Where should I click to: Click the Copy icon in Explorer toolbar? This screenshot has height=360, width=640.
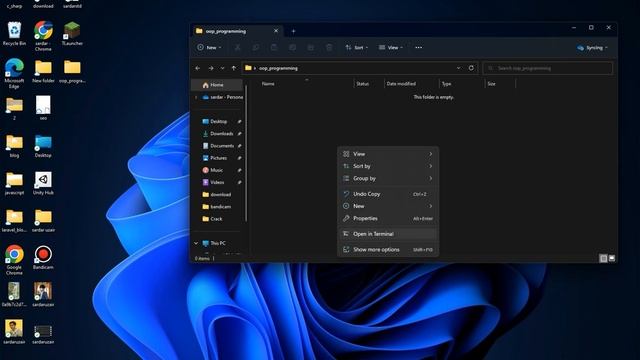tap(256, 48)
